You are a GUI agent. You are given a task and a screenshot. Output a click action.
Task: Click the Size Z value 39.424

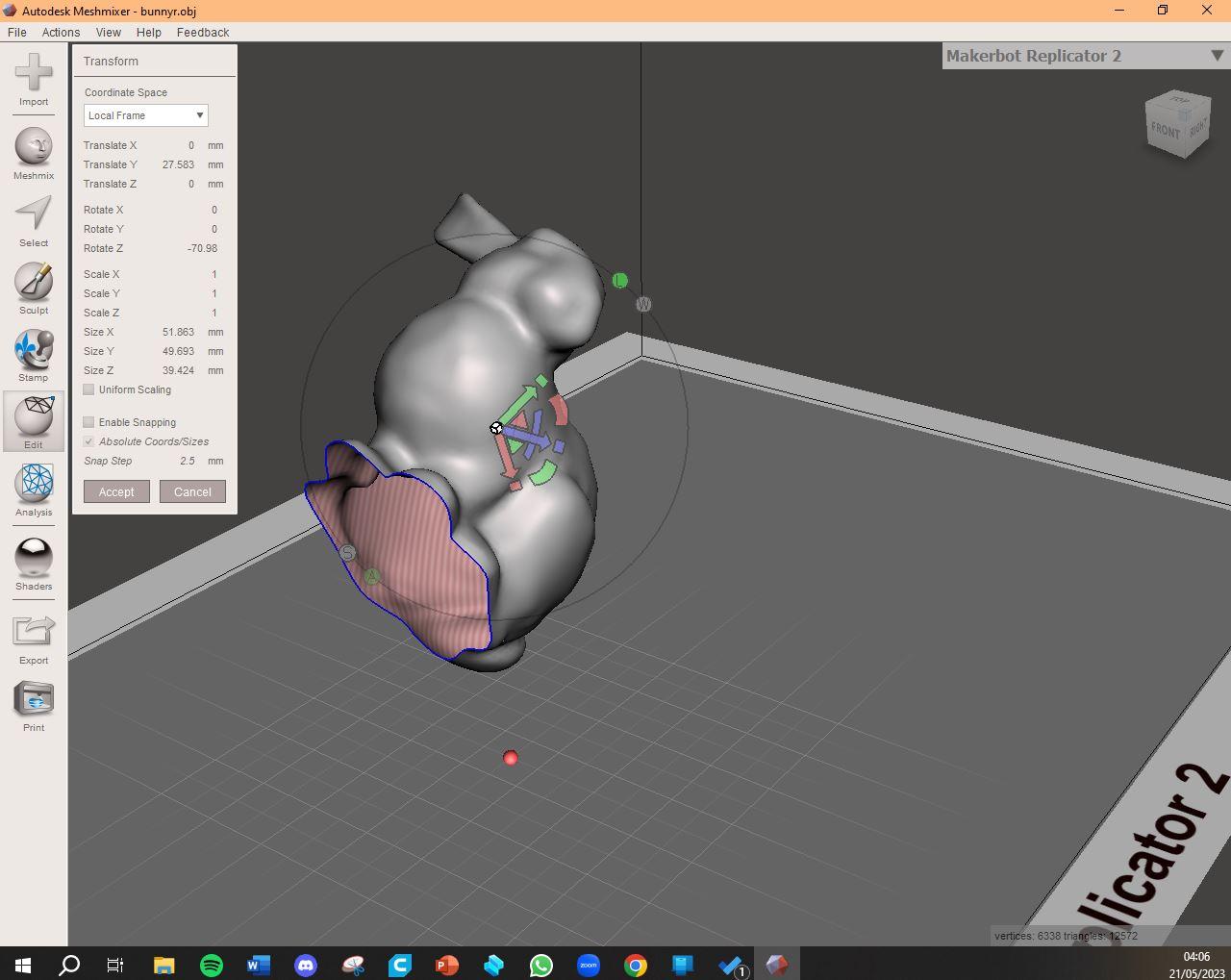click(x=178, y=370)
